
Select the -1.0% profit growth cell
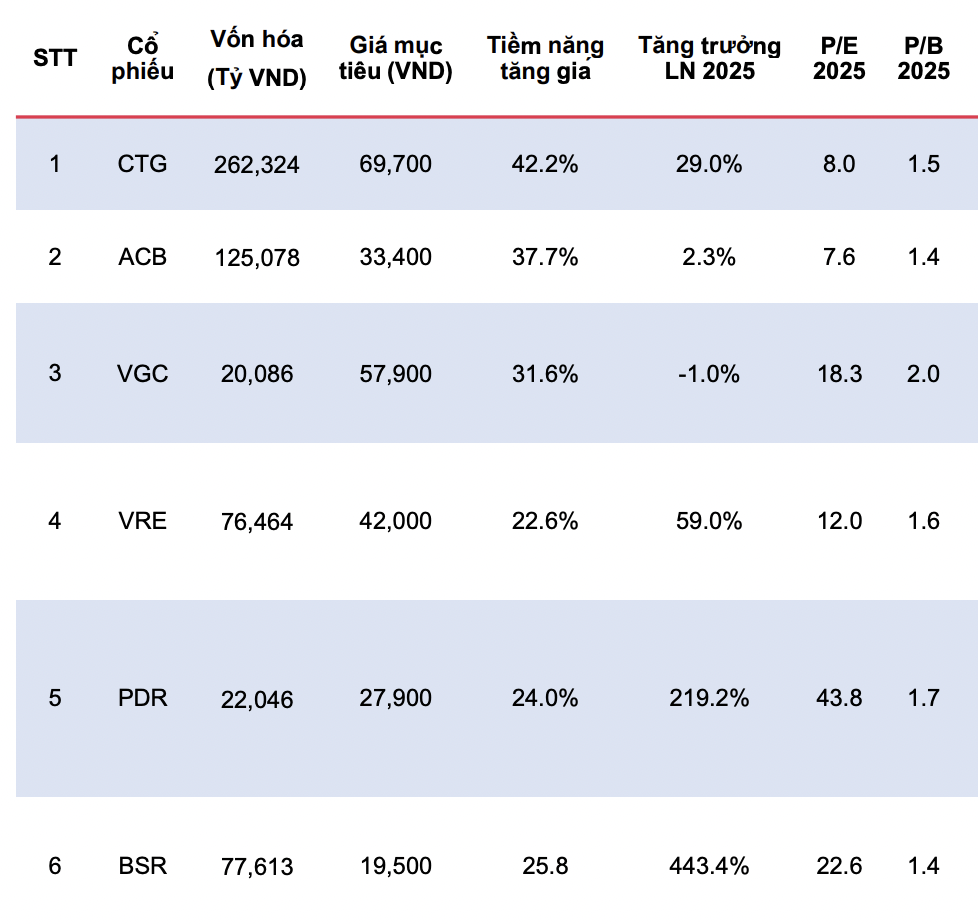click(x=709, y=374)
